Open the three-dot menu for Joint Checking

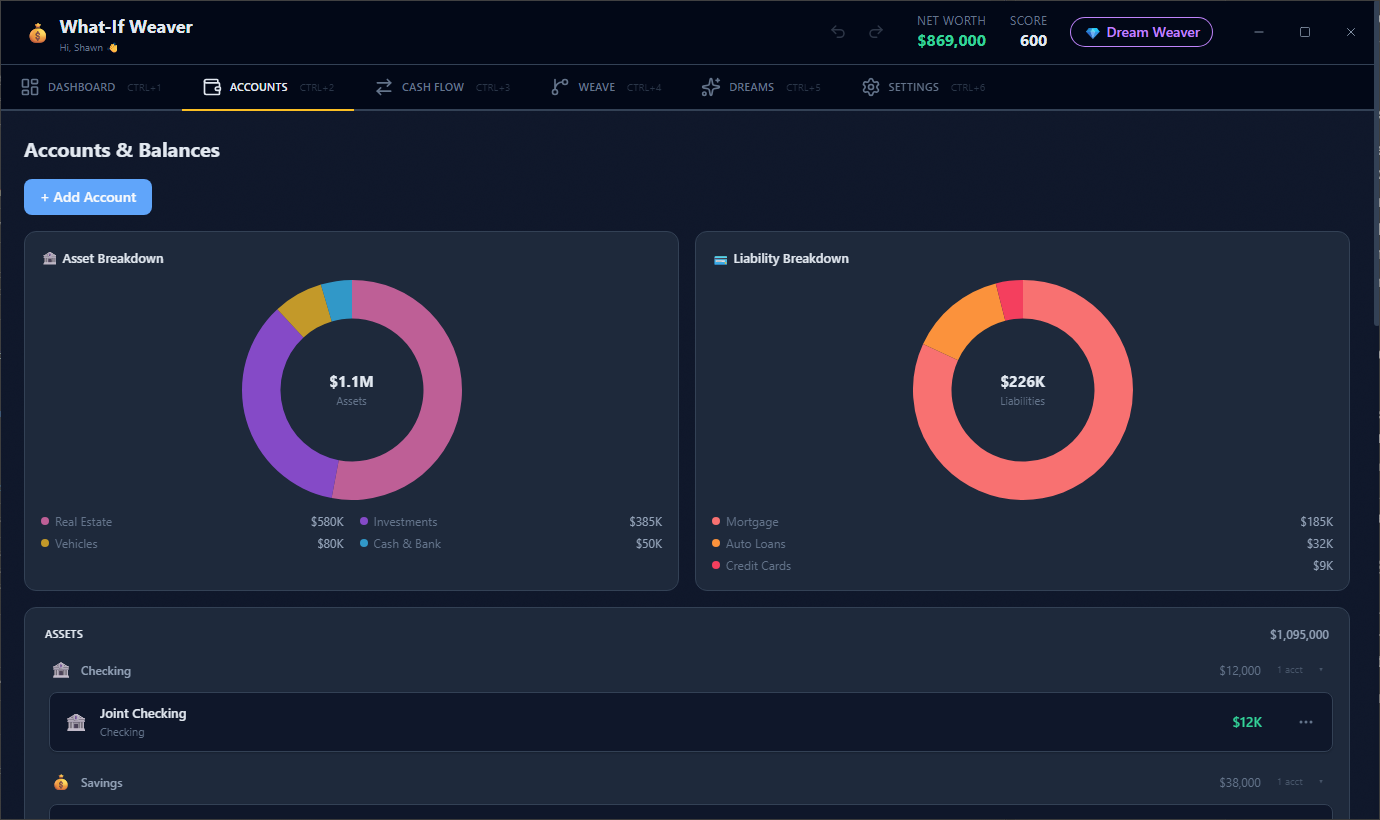pyautogui.click(x=1306, y=722)
